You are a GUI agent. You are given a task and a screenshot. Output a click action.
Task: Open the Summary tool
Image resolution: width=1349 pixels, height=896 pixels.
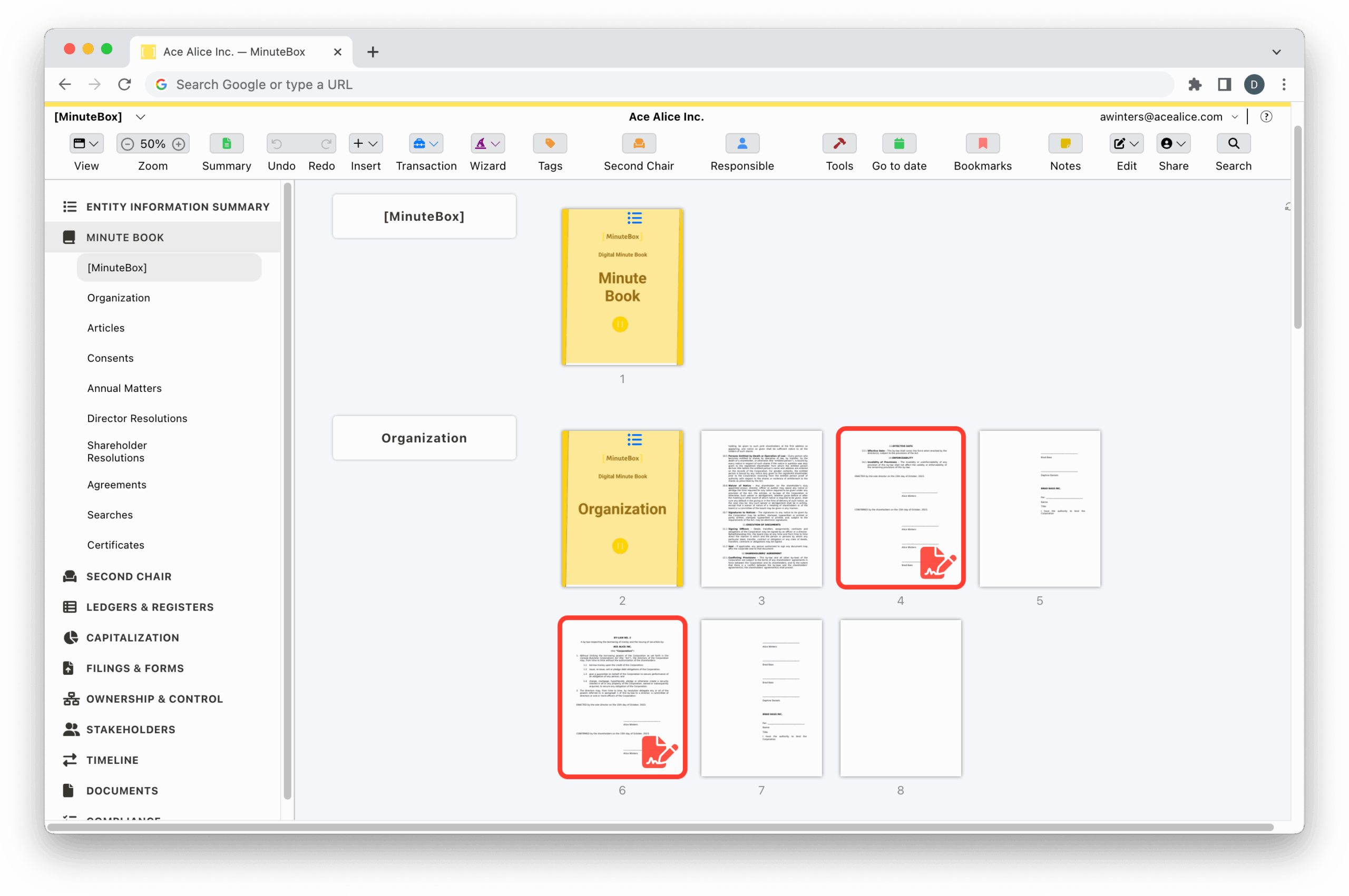point(227,144)
